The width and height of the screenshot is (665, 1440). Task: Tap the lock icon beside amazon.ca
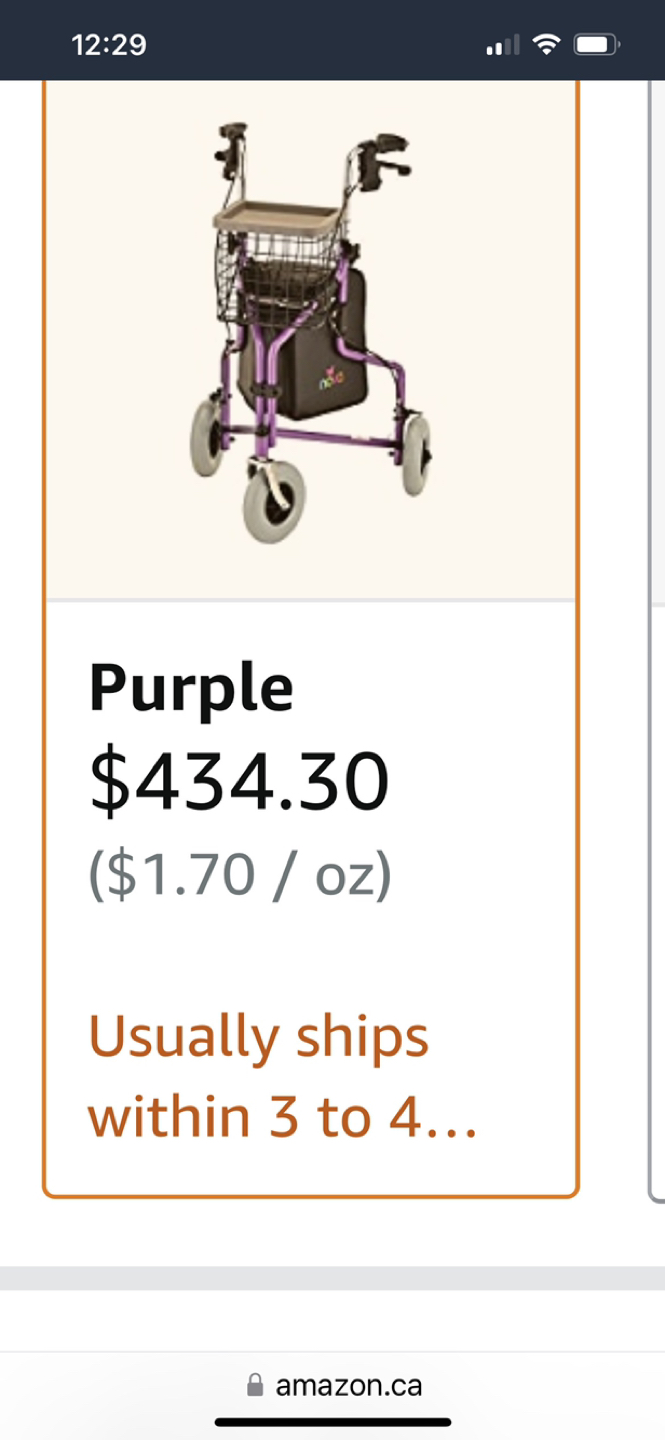click(x=255, y=1385)
